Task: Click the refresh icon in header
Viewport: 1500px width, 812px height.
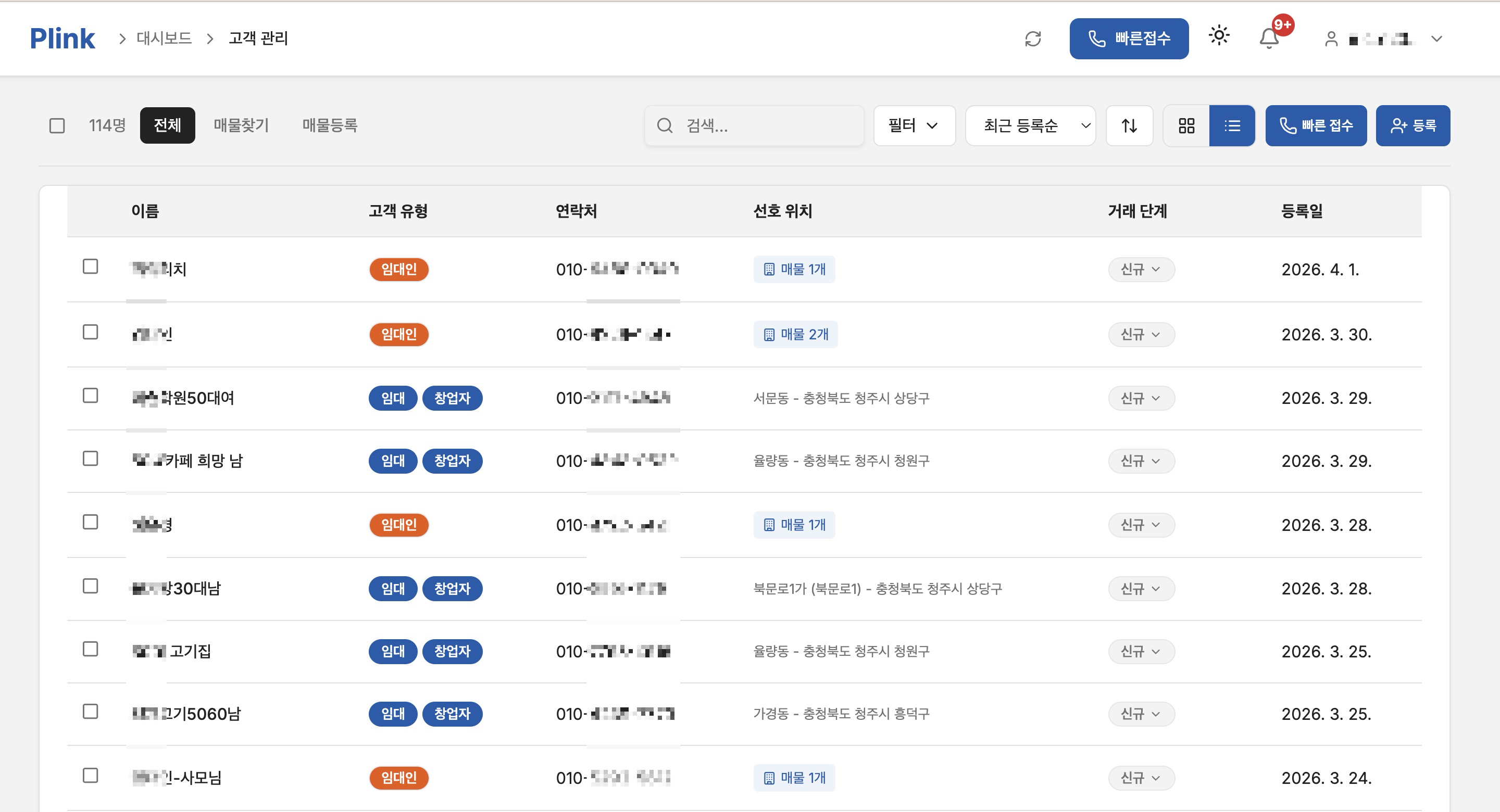Action: pos(1032,39)
